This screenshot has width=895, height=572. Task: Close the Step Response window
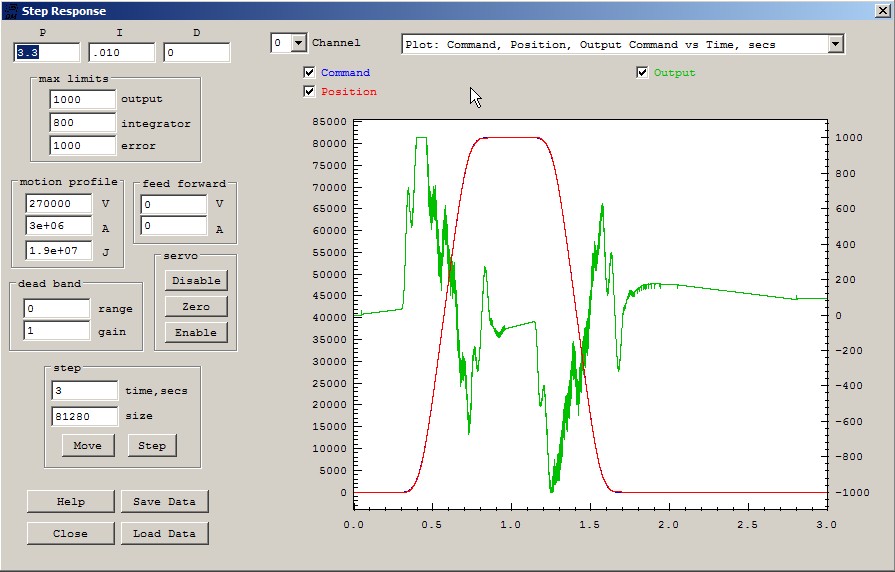coord(881,10)
